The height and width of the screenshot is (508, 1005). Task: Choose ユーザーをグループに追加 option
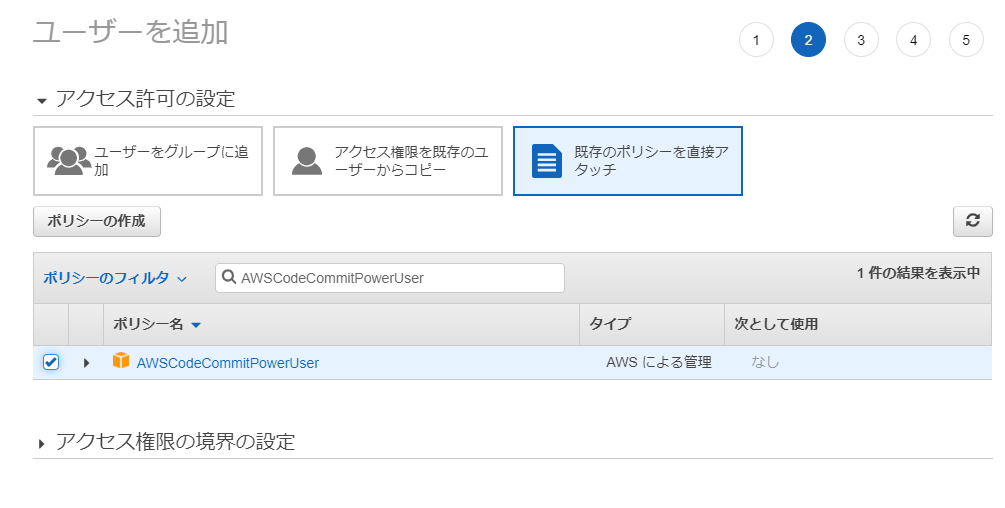pos(148,161)
